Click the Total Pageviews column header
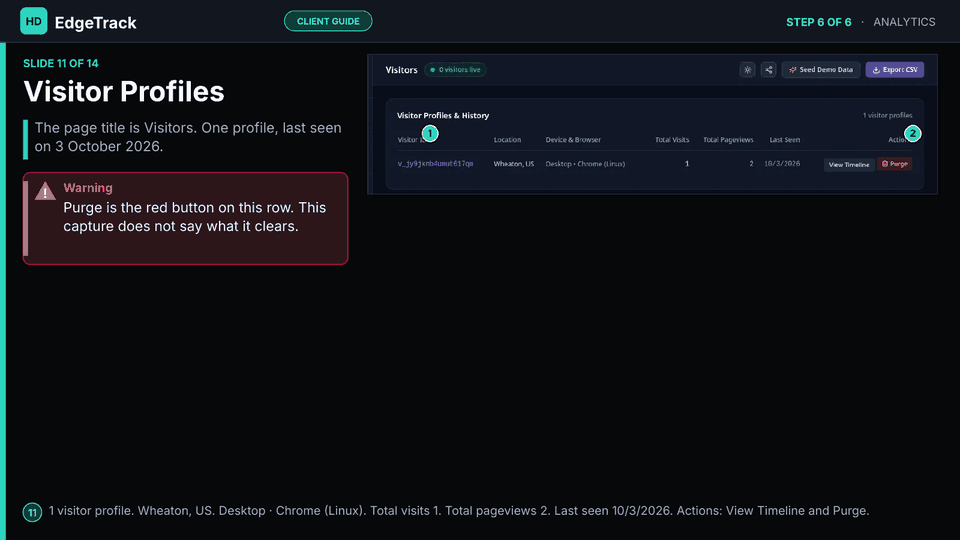The width and height of the screenshot is (960, 540). coord(728,140)
